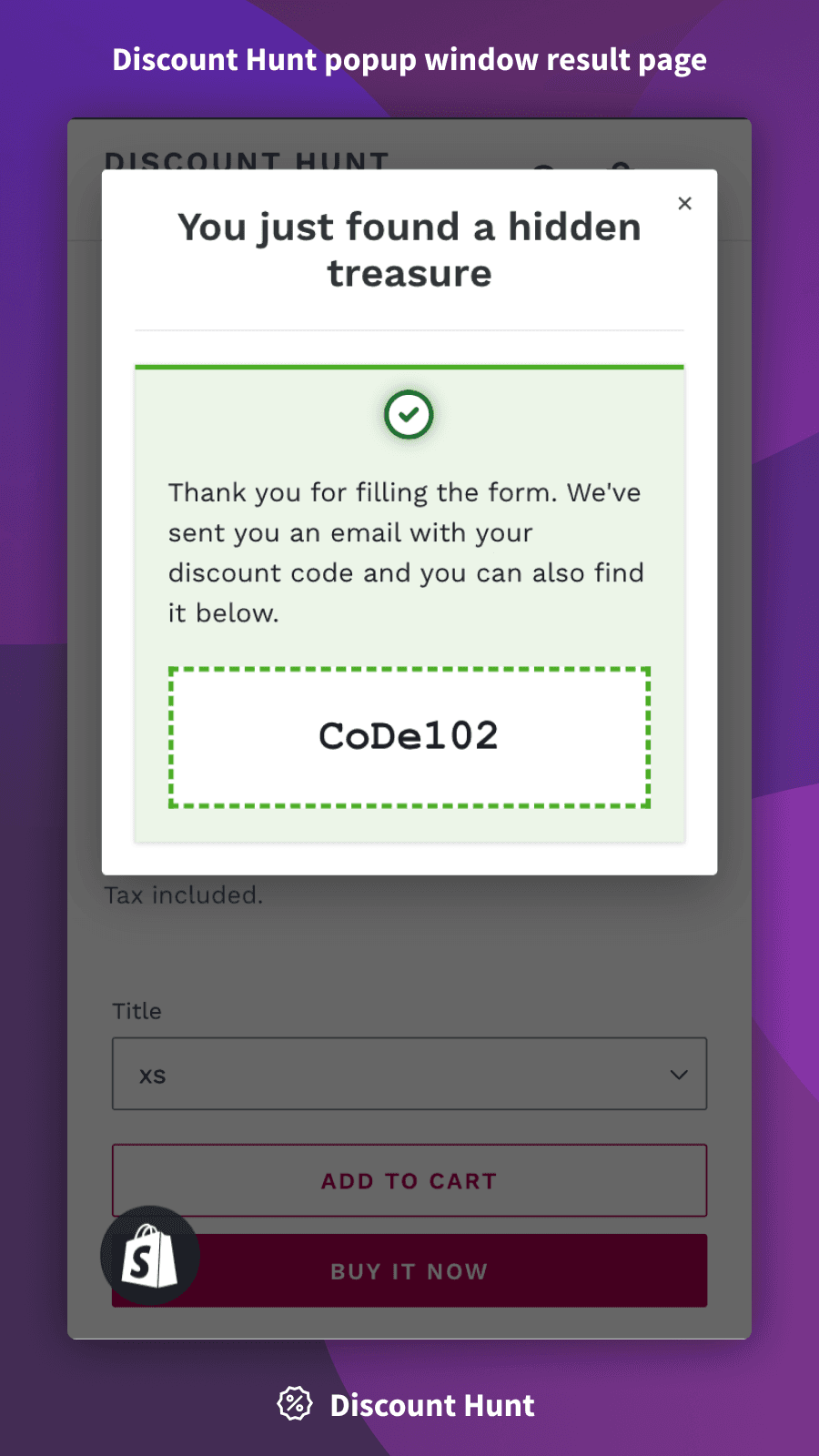
Task: Open the Shopify bag badge
Action: click(150, 1256)
